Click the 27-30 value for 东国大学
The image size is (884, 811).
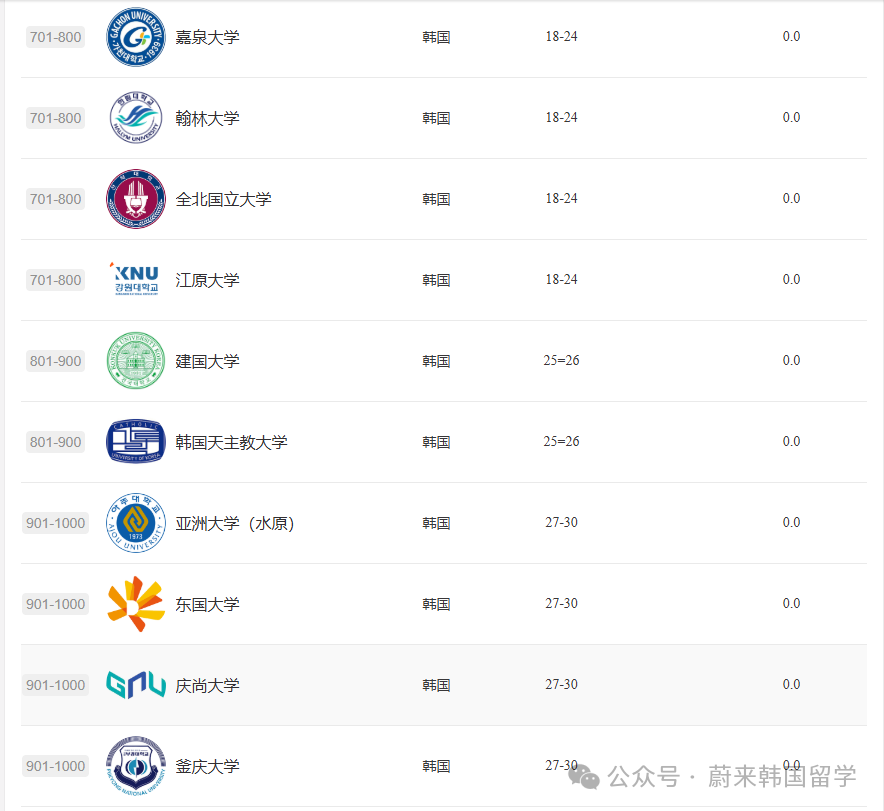(x=562, y=604)
